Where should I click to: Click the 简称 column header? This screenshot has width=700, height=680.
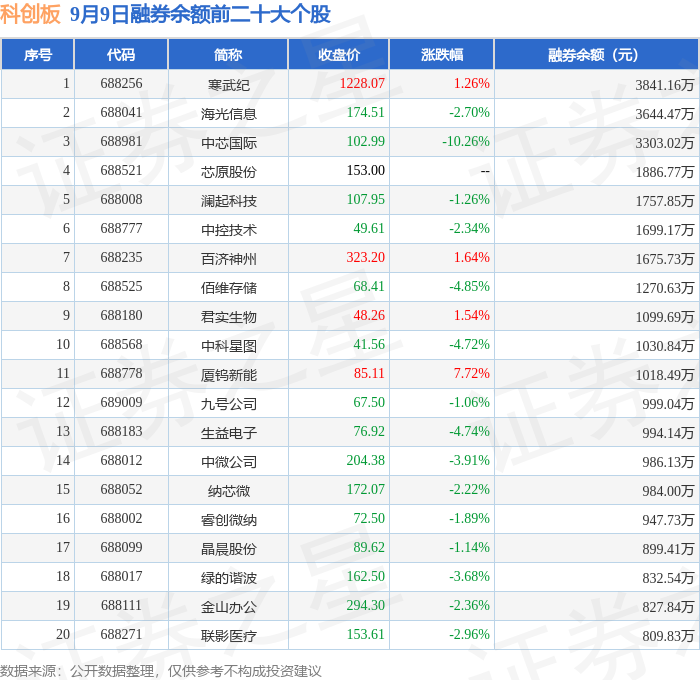coord(228,54)
